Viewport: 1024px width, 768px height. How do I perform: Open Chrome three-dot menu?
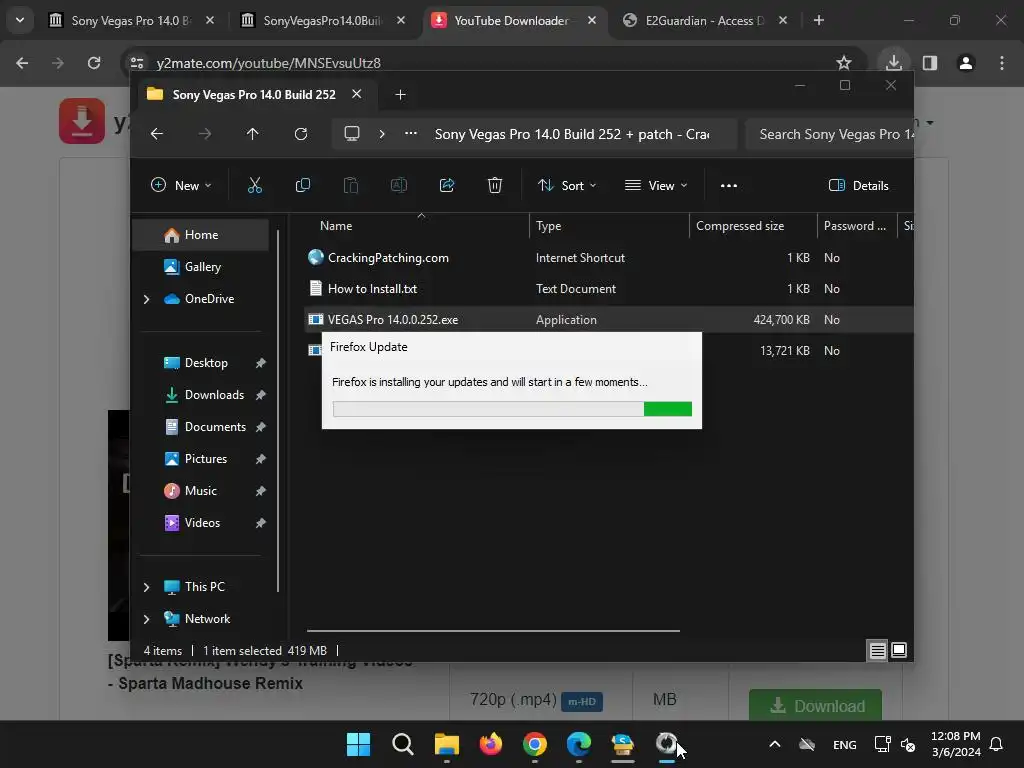coord(1002,63)
